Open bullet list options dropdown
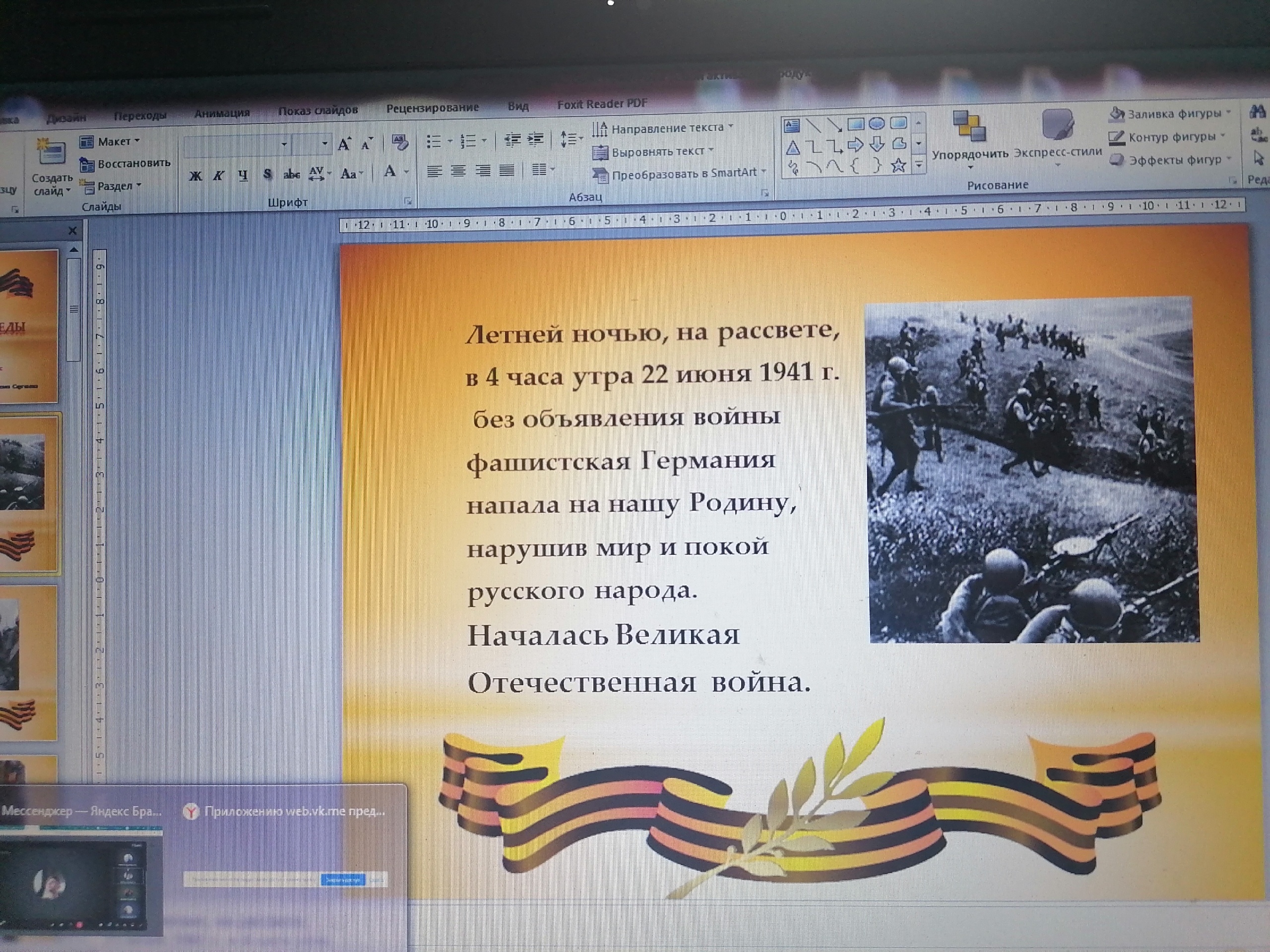The height and width of the screenshot is (952, 1270). 449,141
